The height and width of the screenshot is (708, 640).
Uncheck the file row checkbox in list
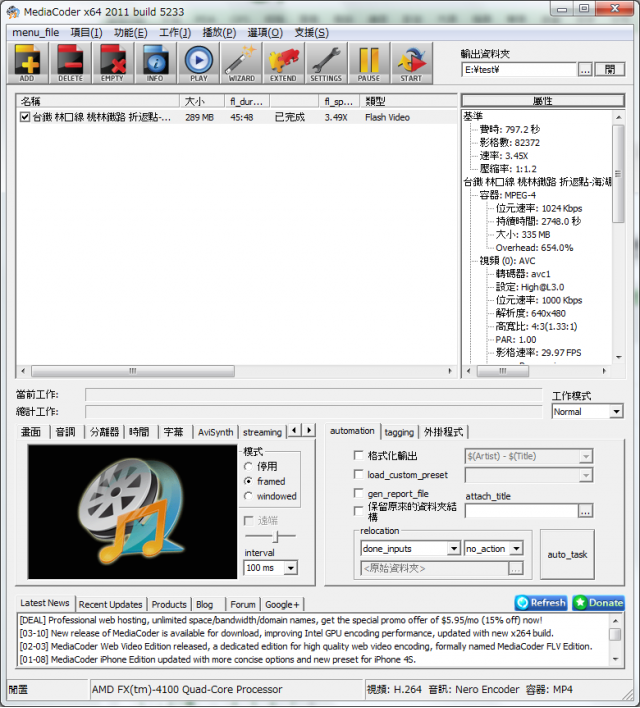pos(25,117)
